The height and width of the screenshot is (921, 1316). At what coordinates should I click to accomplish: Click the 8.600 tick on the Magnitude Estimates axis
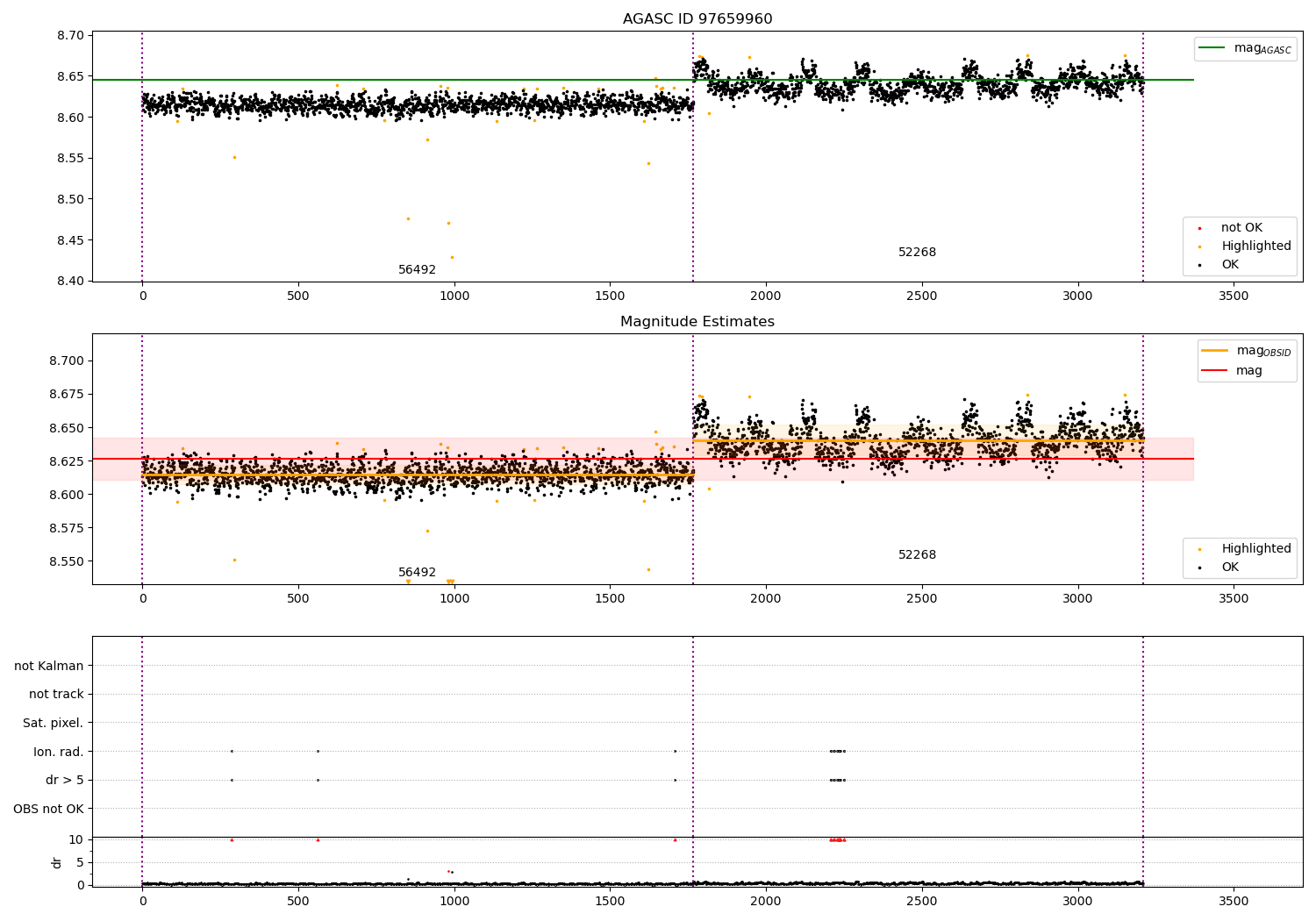68,495
